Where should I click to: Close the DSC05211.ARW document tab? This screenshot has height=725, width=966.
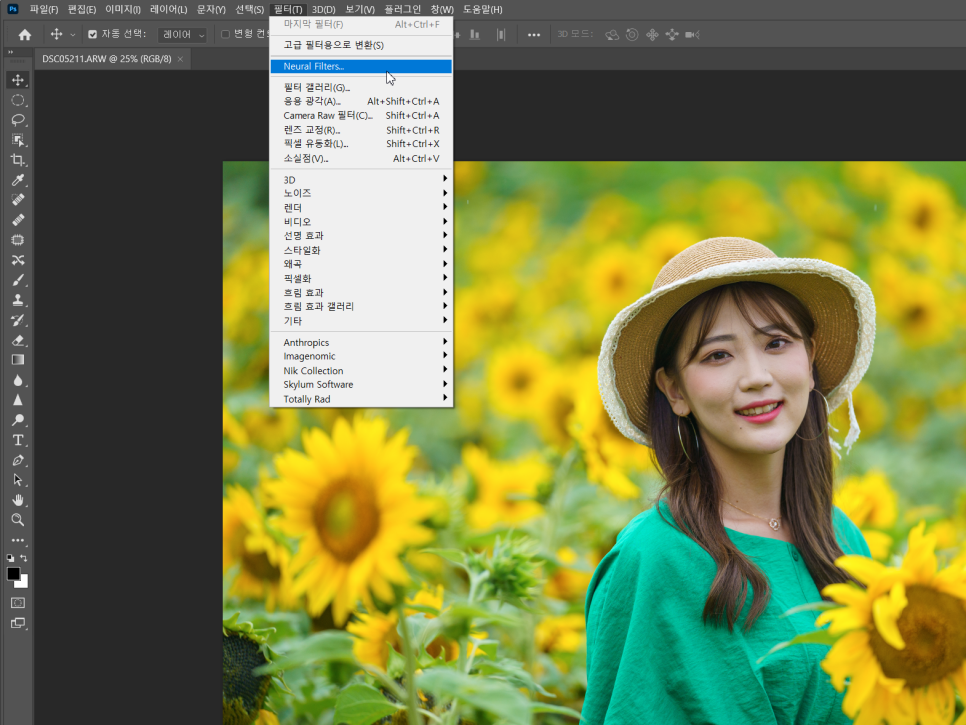180,59
